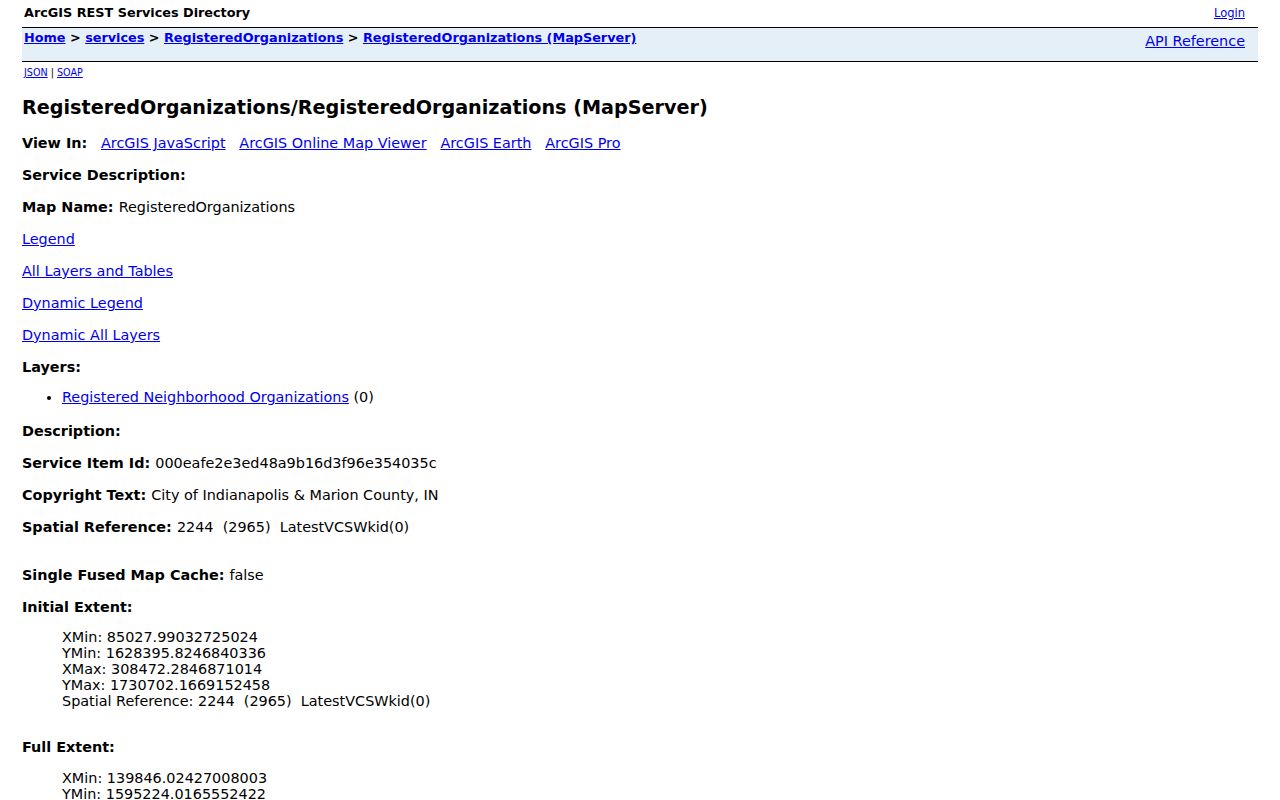Click the Full Extent label

[x=68, y=747]
